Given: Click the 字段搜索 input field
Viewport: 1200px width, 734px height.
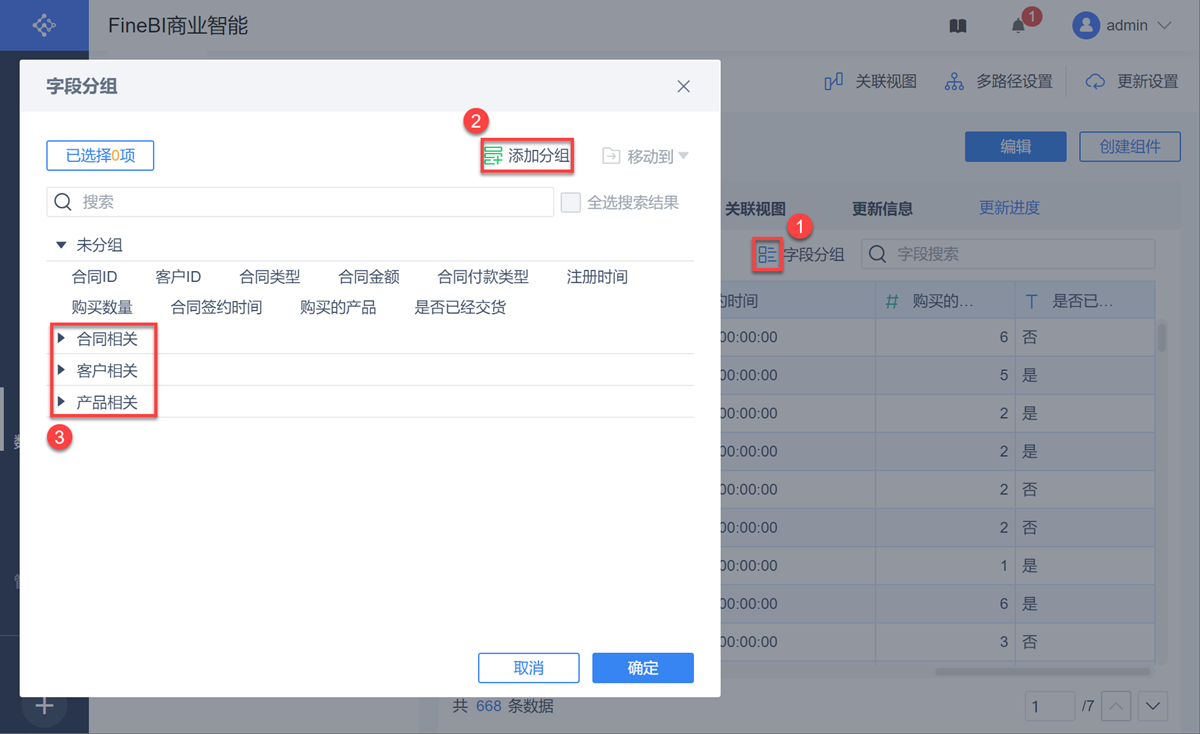Looking at the screenshot, I should (1008, 254).
